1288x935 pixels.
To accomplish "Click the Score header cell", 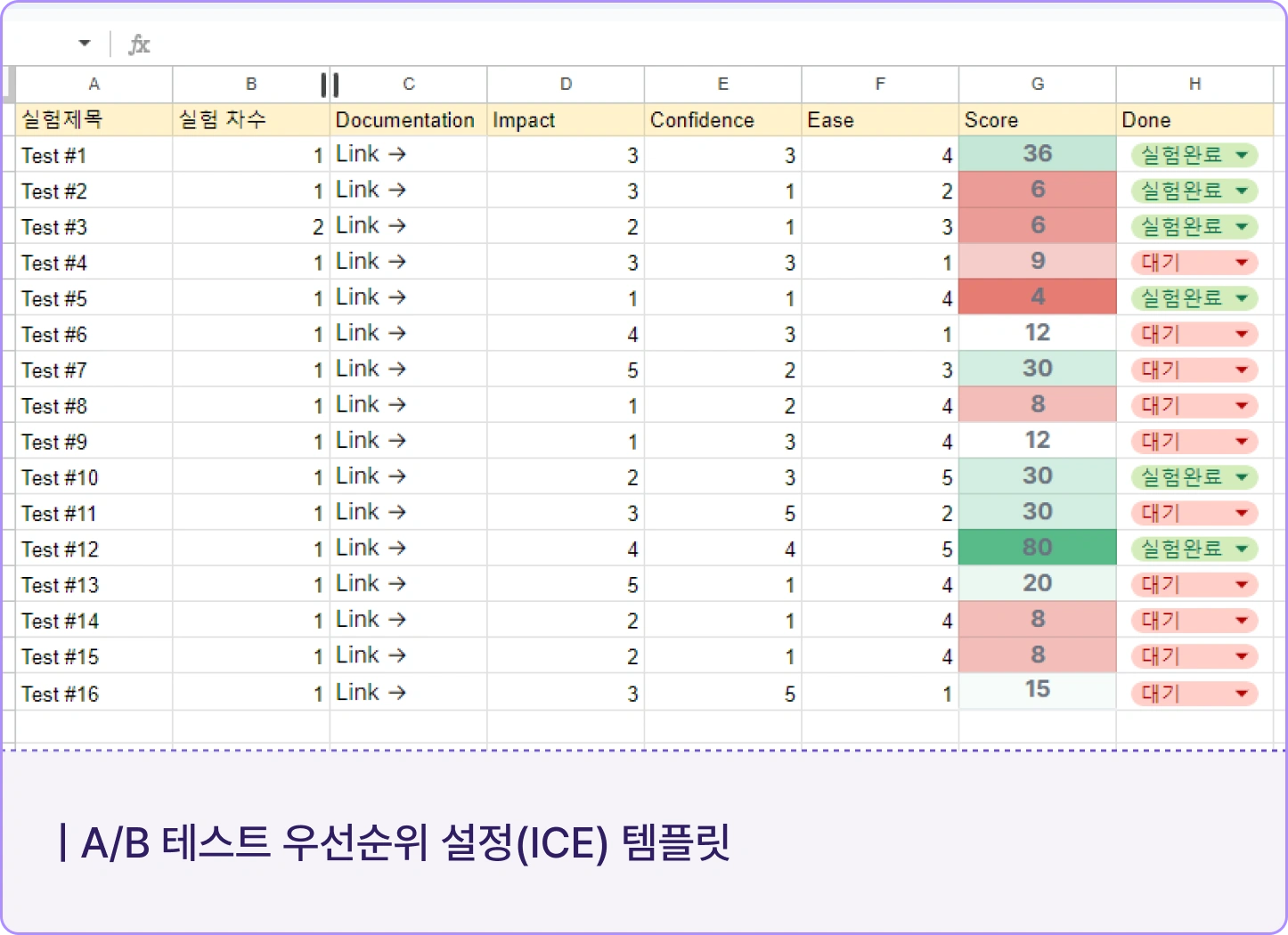I will point(1038,120).
